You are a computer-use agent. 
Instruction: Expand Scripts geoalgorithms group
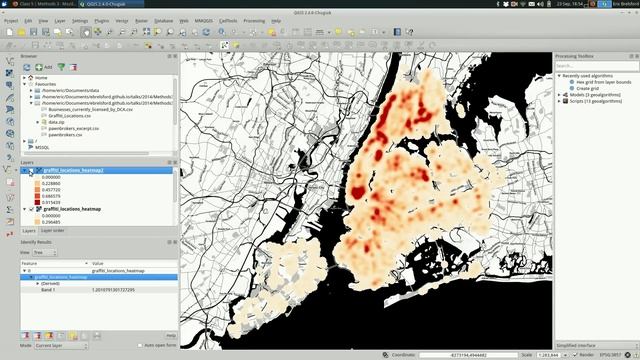[559, 101]
